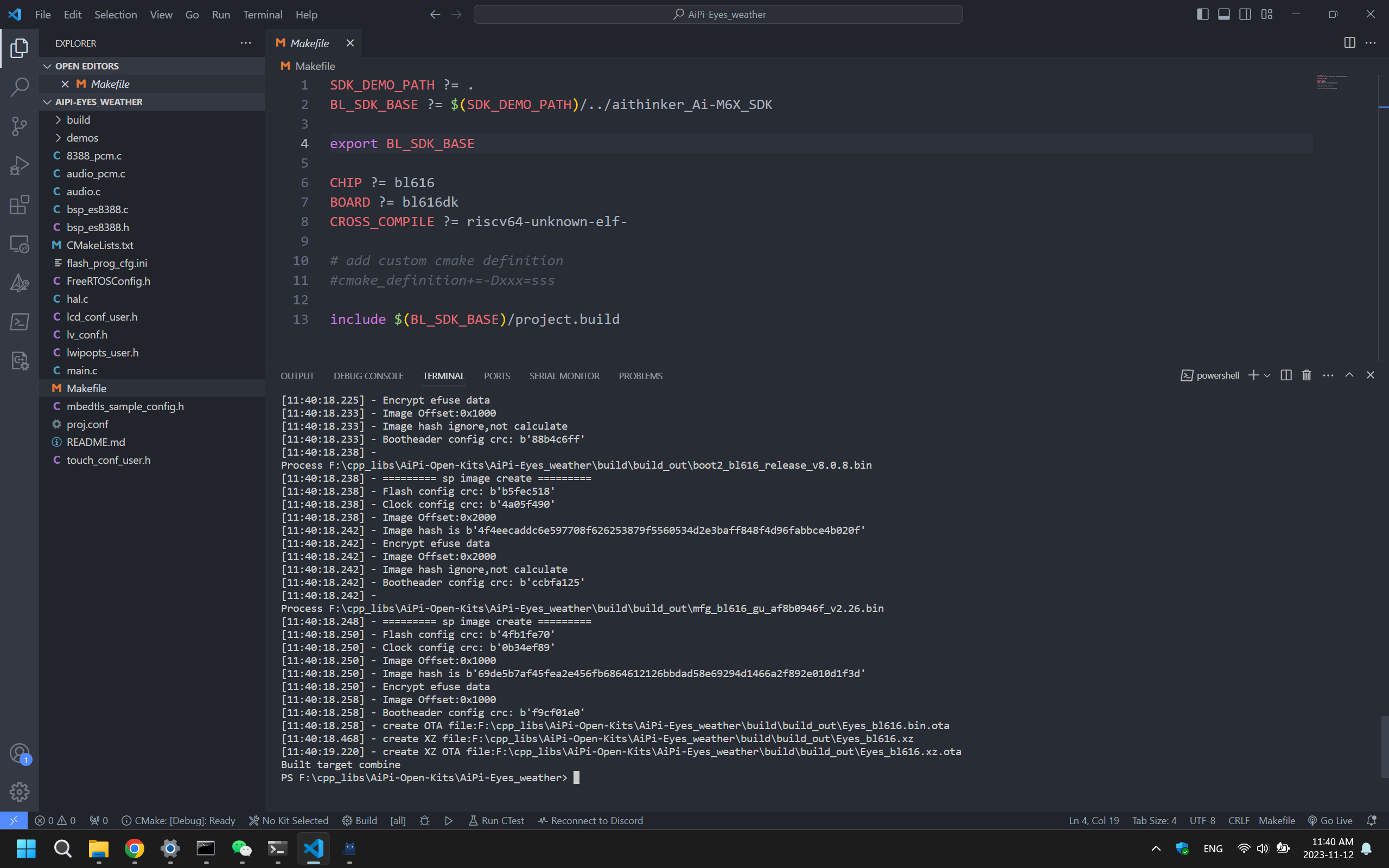Go back with the navigation arrow
1389x868 pixels.
tap(435, 14)
